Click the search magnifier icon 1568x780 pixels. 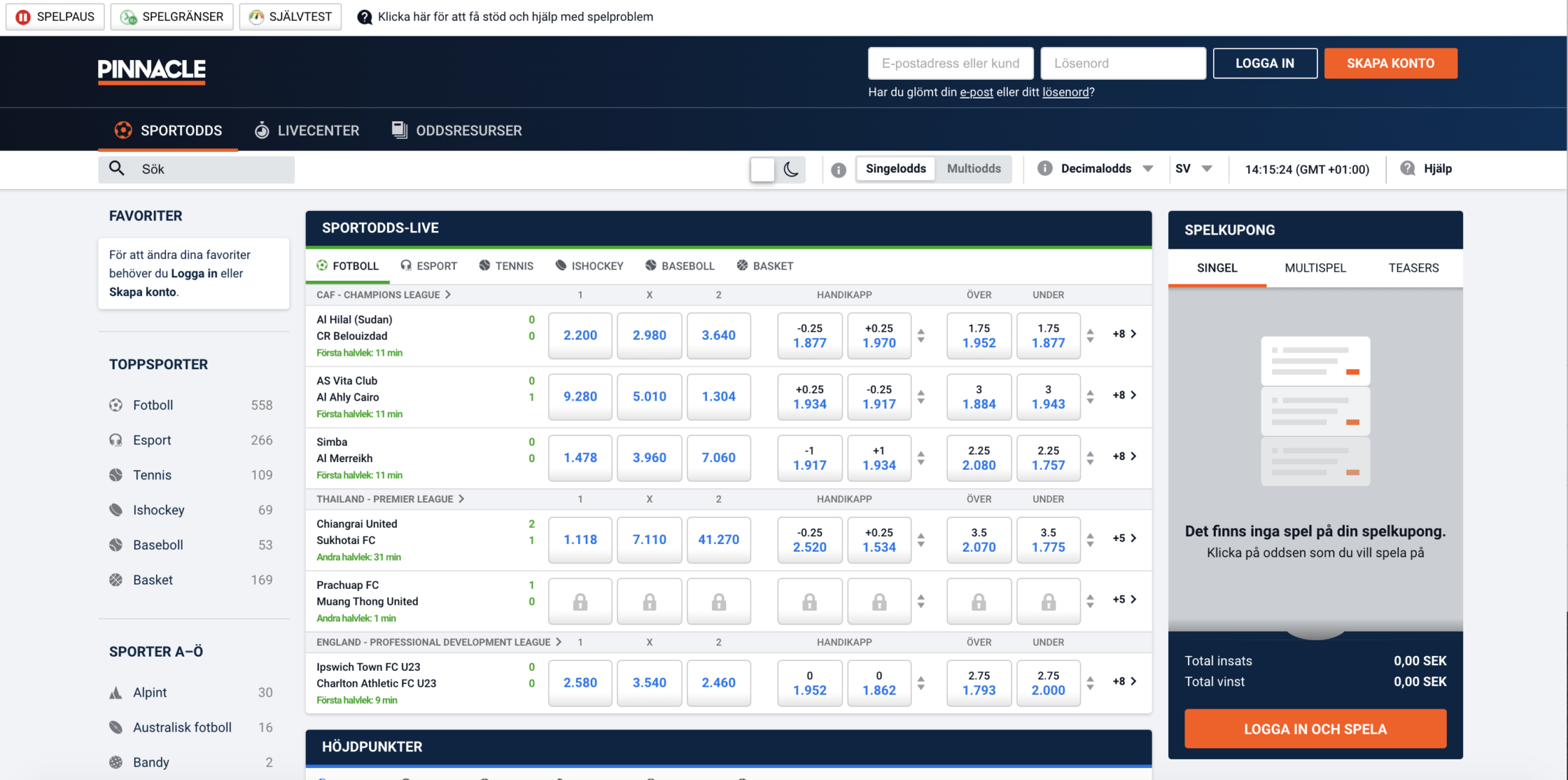(x=117, y=168)
